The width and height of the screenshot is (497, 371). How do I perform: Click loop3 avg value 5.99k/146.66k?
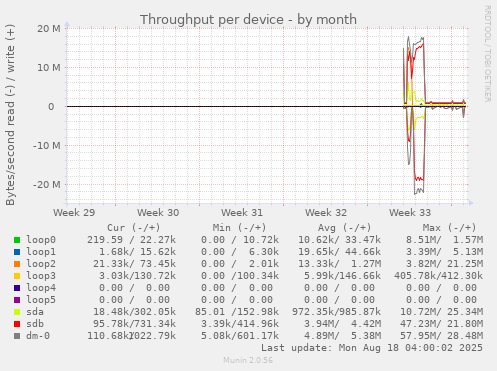point(342,276)
